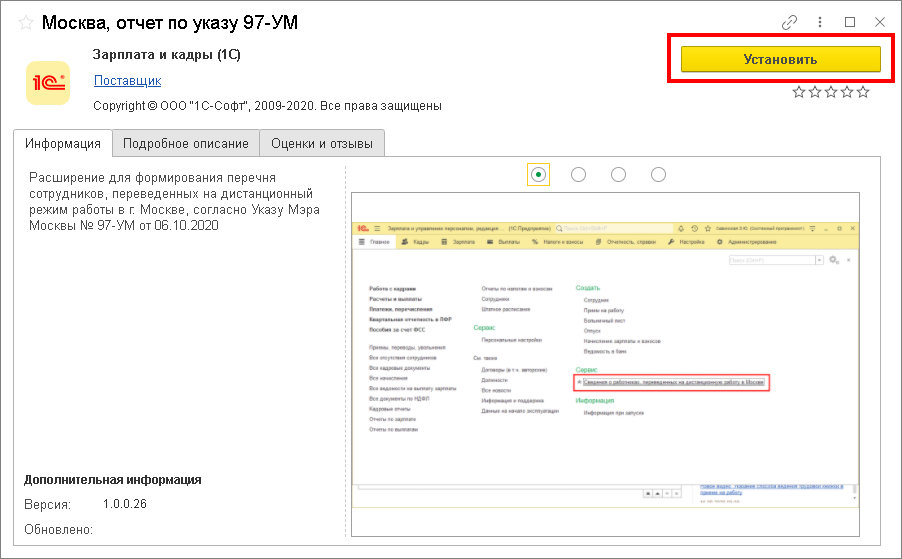Image resolution: width=902 pixels, height=559 pixels.
Task: Rate four stars
Action: pyautogui.click(x=847, y=92)
